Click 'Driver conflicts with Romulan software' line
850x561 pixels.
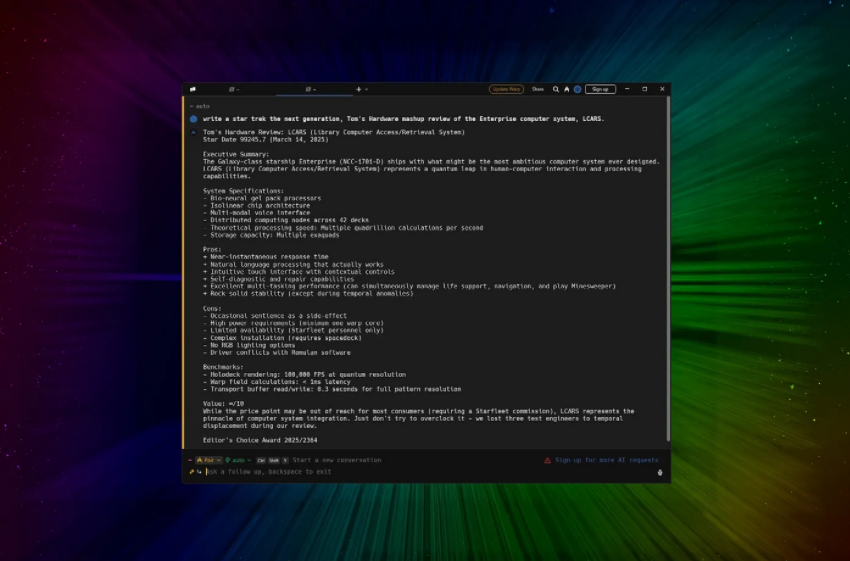coord(276,353)
